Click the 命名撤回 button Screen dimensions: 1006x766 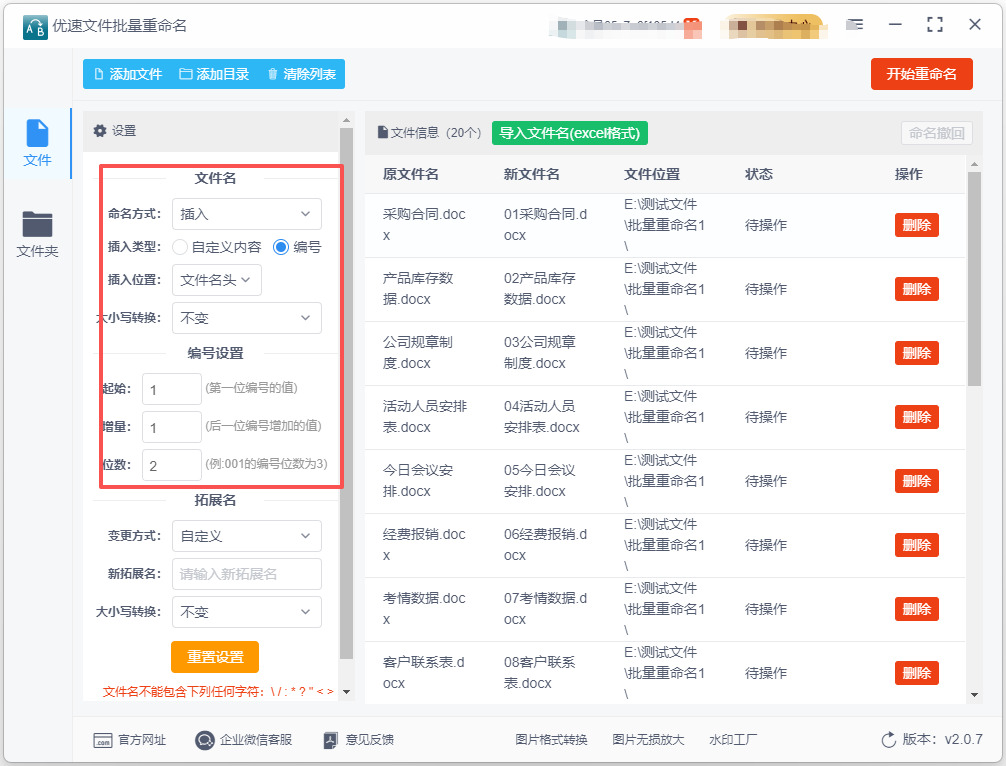[936, 133]
